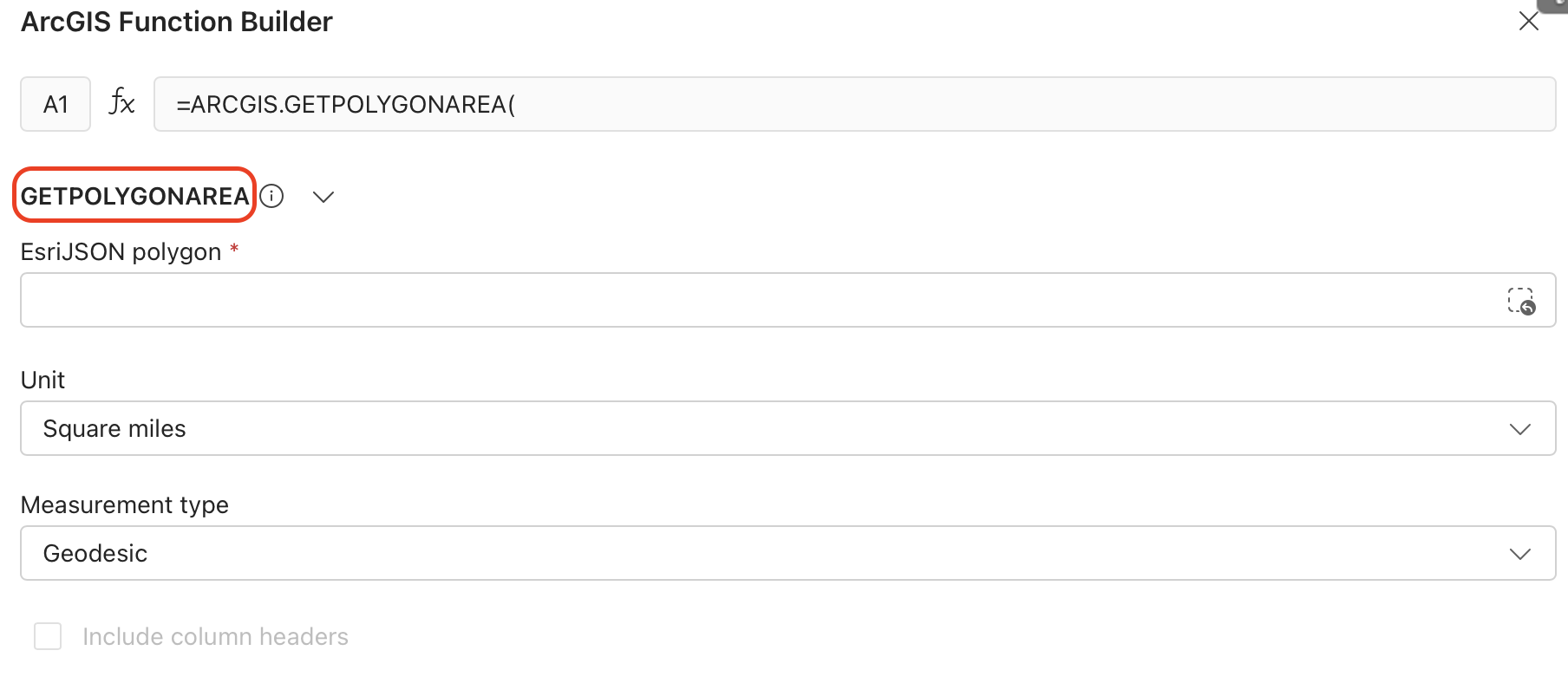
Task: Click the EsriJSON polygon label
Action: 121,252
